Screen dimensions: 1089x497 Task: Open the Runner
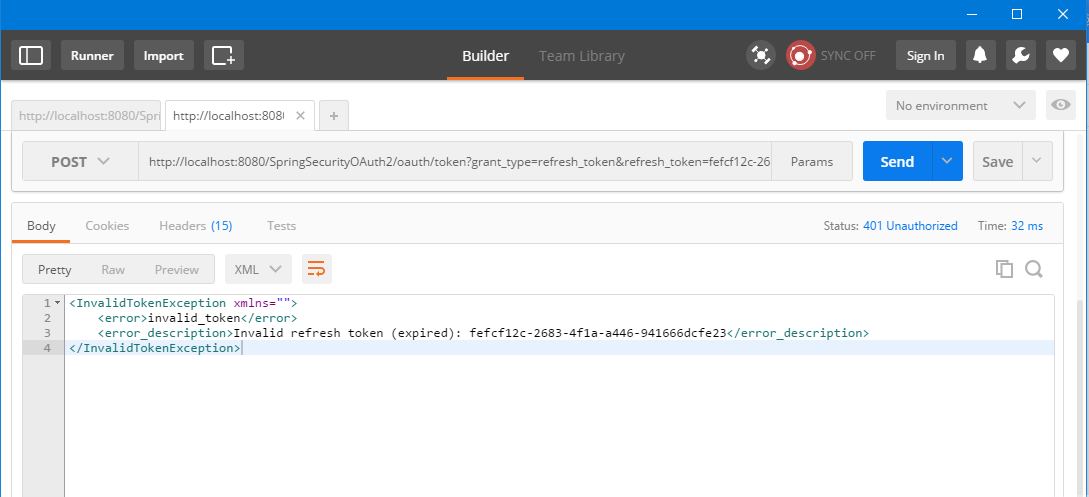(x=92, y=56)
